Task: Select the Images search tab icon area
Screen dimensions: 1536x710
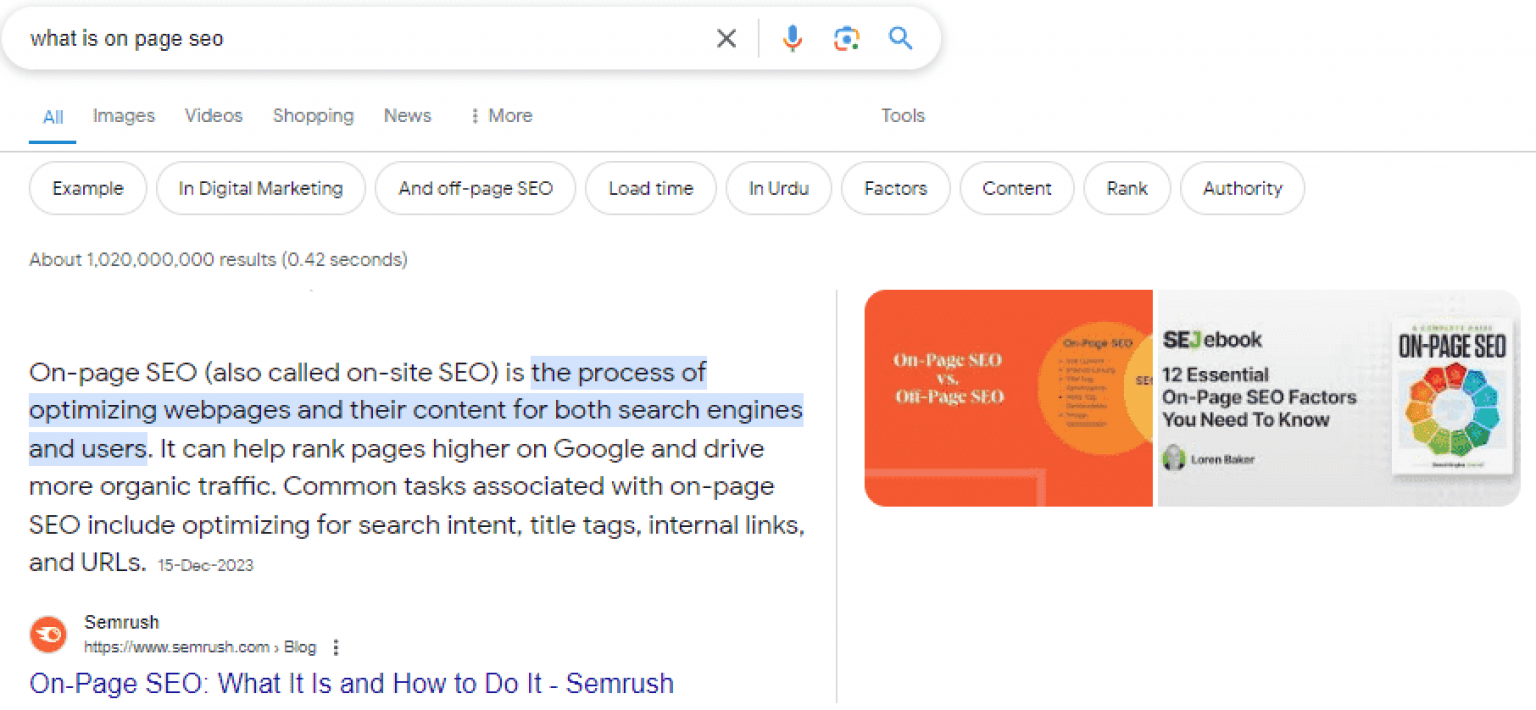Action: tap(123, 116)
